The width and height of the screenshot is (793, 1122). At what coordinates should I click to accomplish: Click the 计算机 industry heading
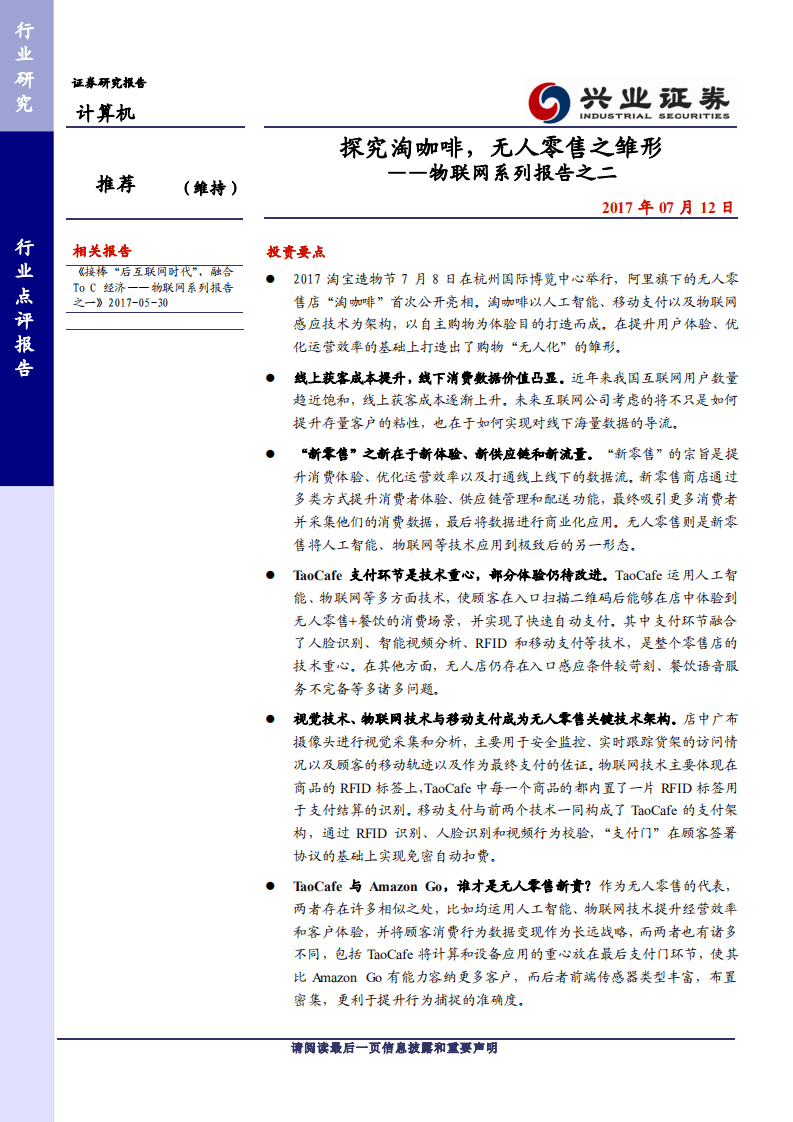[x=105, y=113]
